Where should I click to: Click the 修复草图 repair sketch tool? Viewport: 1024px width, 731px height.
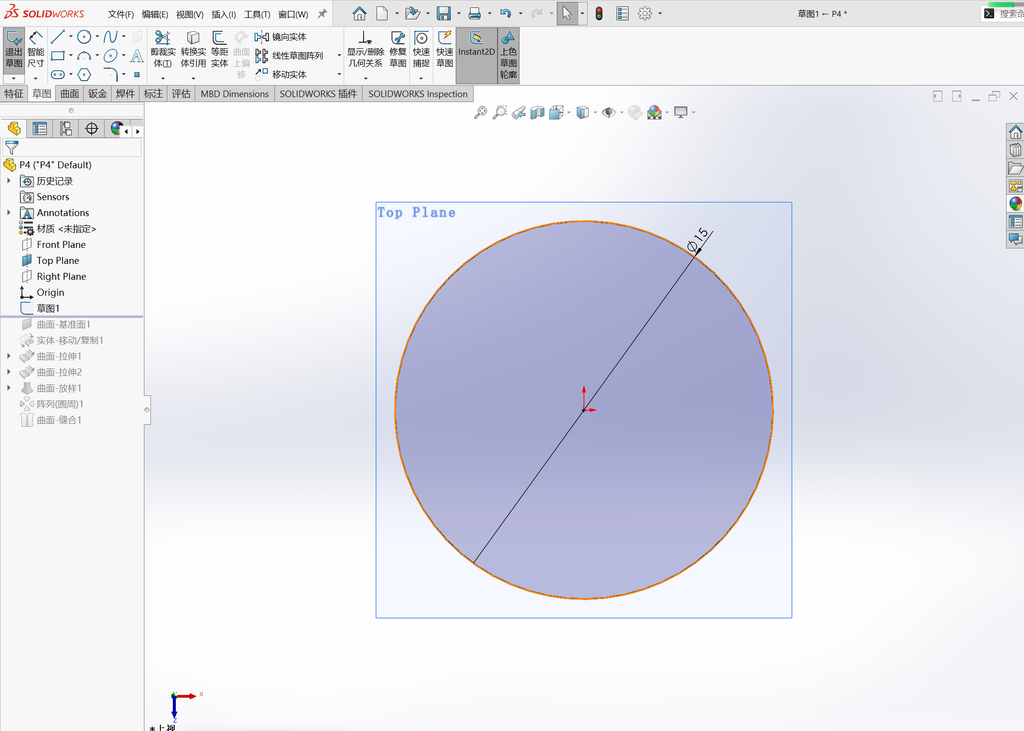[398, 50]
